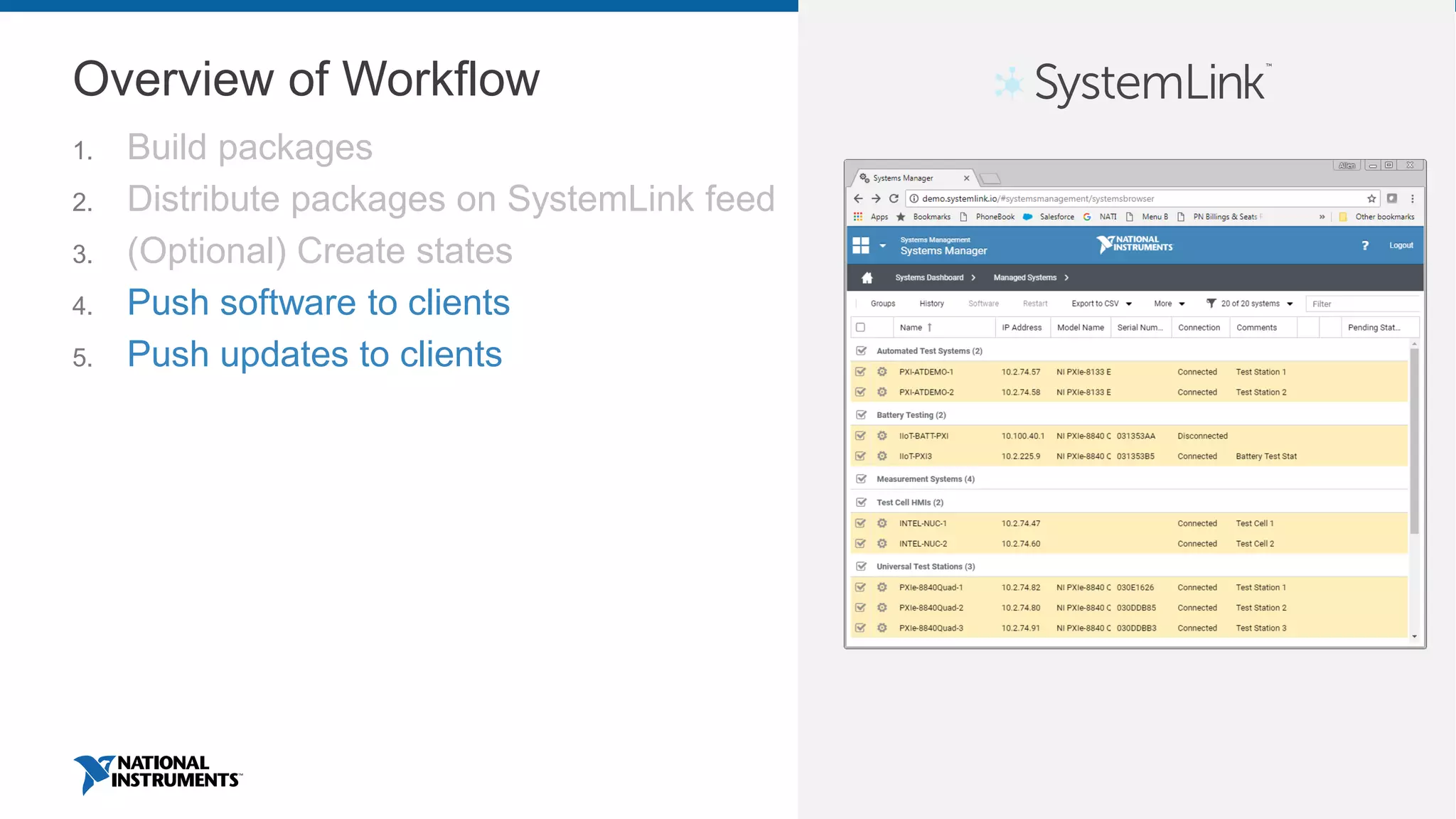
Task: Log out using the Logout link
Action: pyautogui.click(x=1401, y=245)
